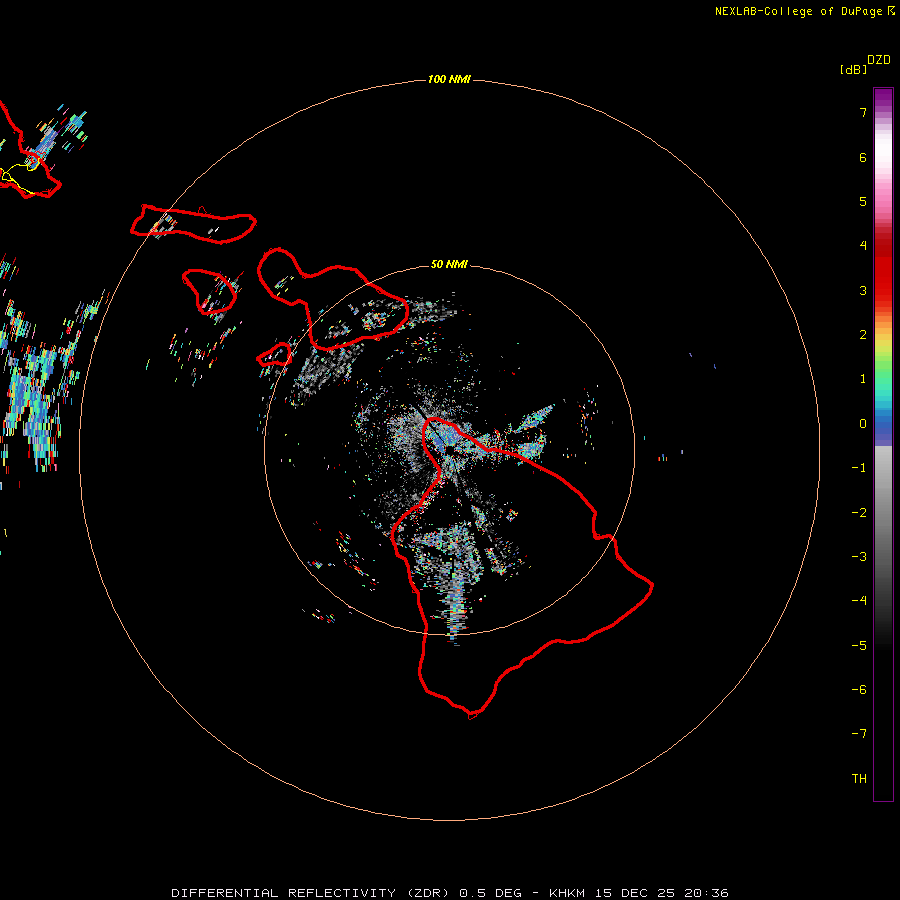Image resolution: width=900 pixels, height=900 pixels.
Task: Click the scale value 6
Action: (x=863, y=157)
